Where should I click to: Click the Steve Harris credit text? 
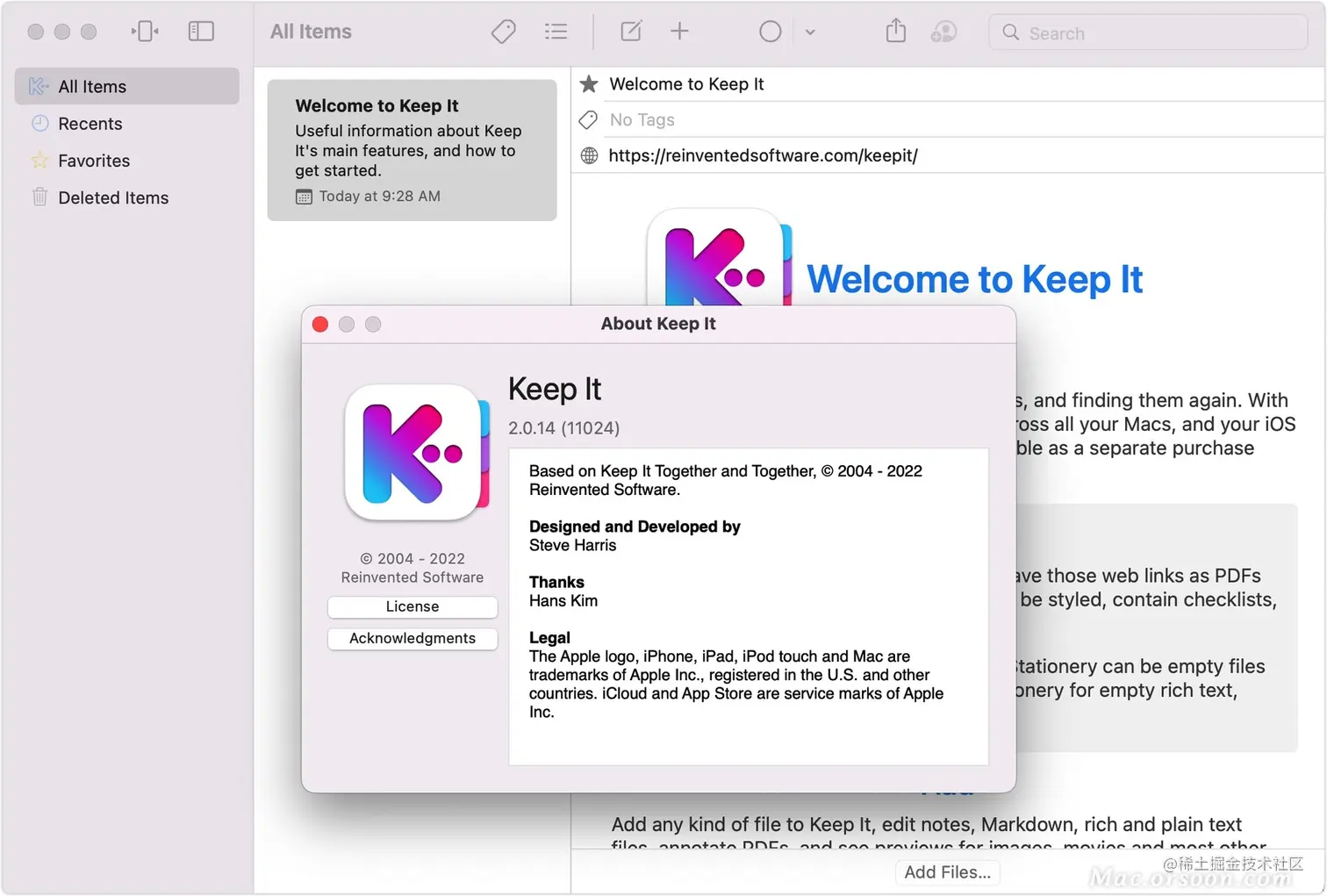pos(572,545)
